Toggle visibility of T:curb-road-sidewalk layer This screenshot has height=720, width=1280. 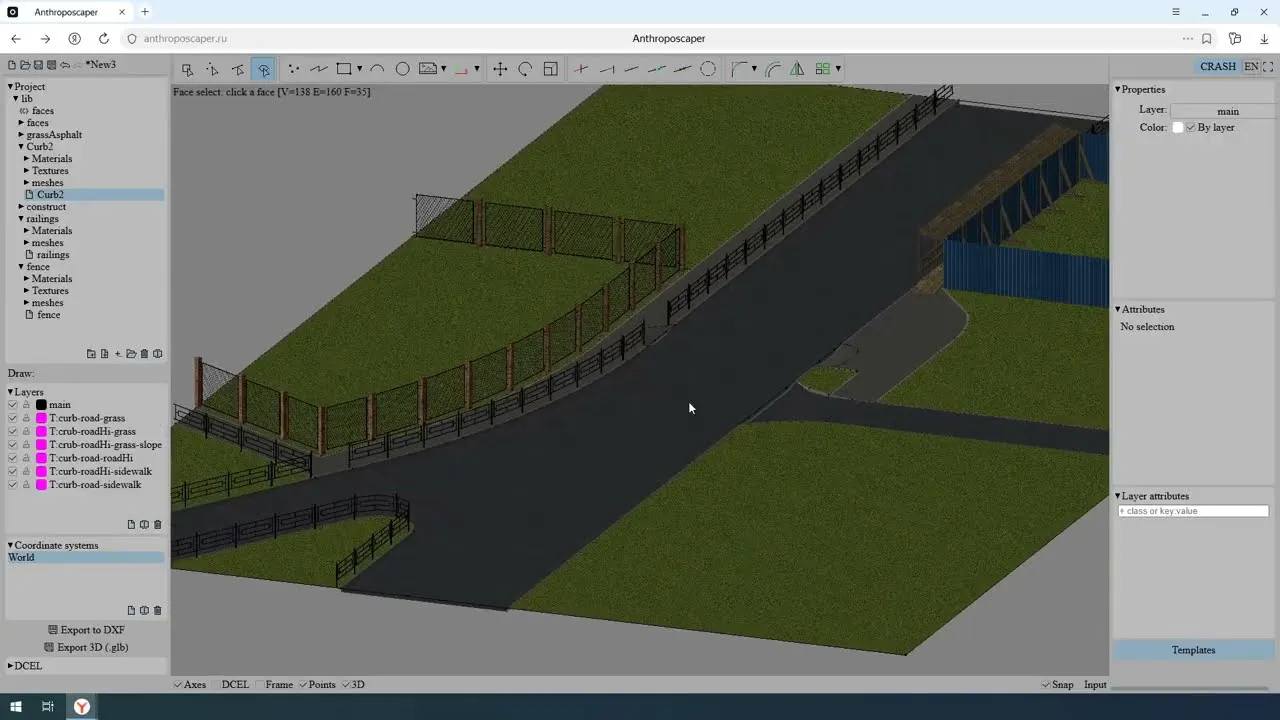pos(13,485)
